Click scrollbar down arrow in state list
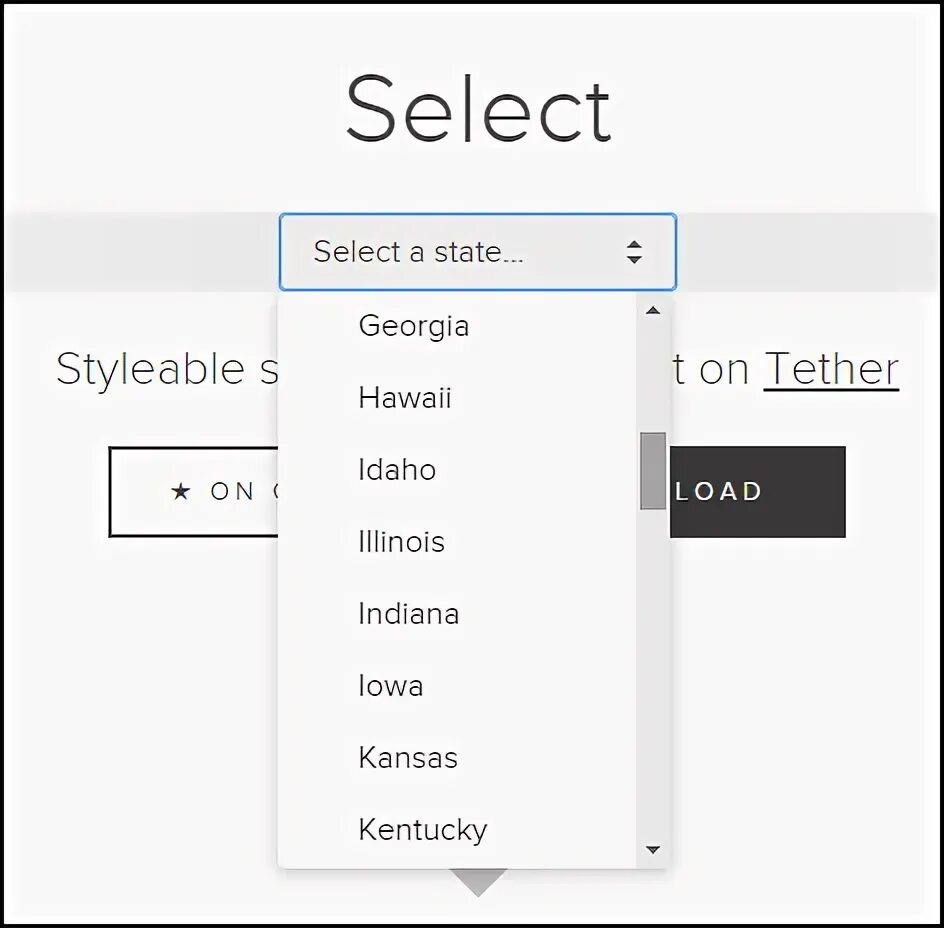This screenshot has height=928, width=944. coord(653,850)
